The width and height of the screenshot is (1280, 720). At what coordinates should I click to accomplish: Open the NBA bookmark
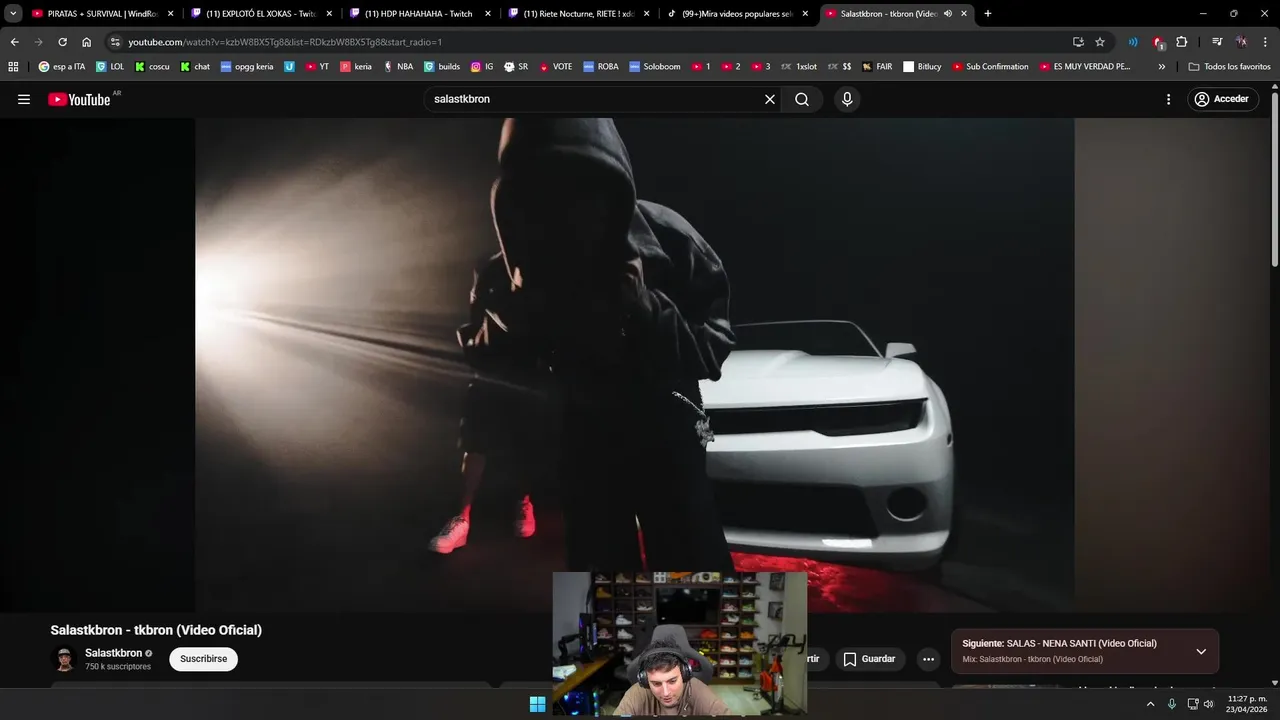pyautogui.click(x=398, y=67)
